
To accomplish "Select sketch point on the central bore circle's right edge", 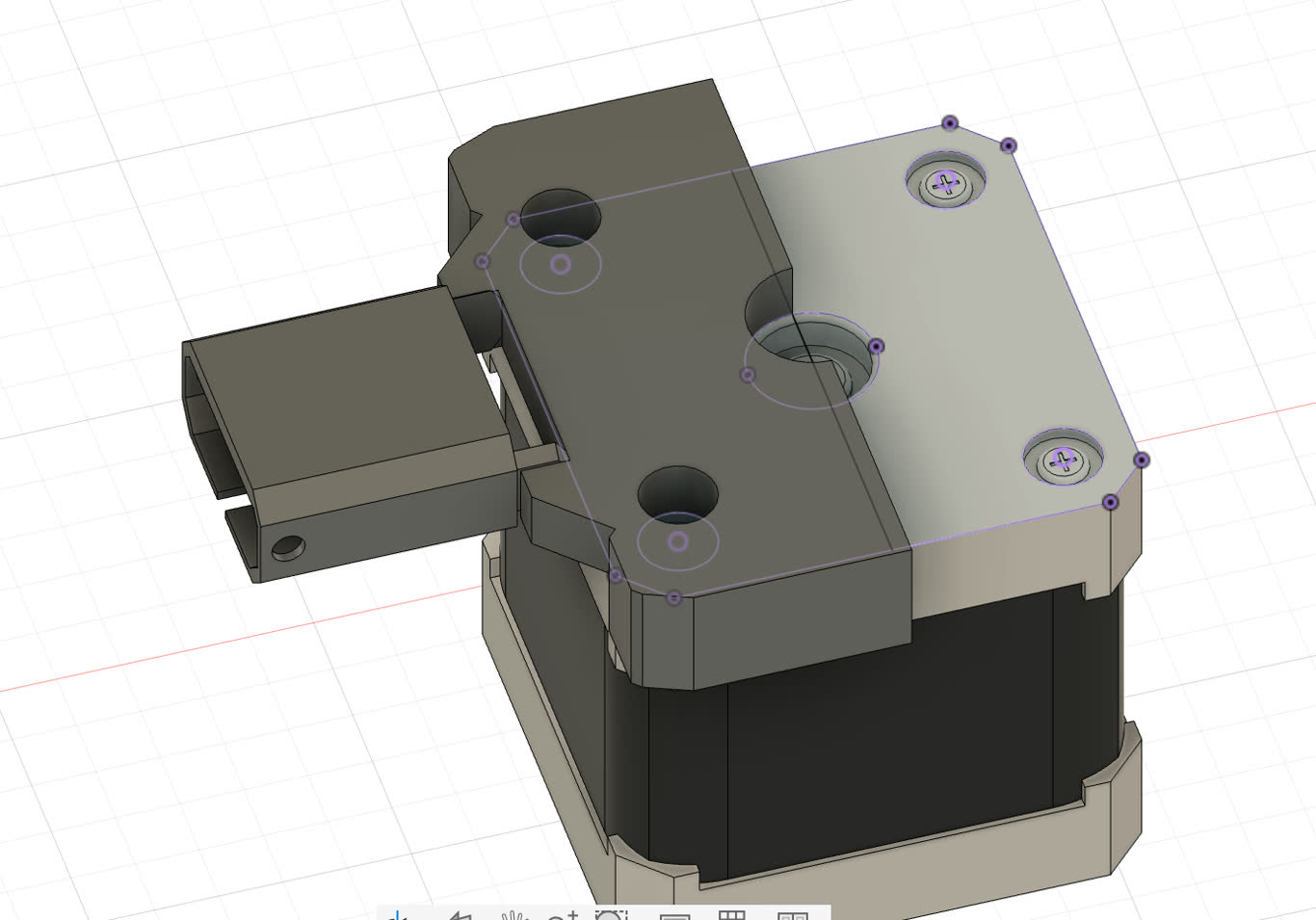I will pyautogui.click(x=876, y=346).
